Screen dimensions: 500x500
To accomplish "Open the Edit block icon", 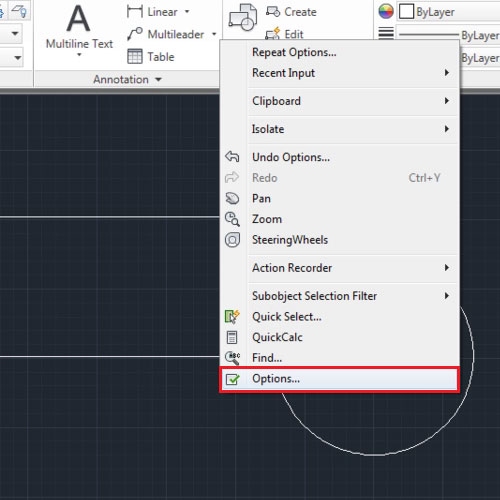I will pos(273,33).
